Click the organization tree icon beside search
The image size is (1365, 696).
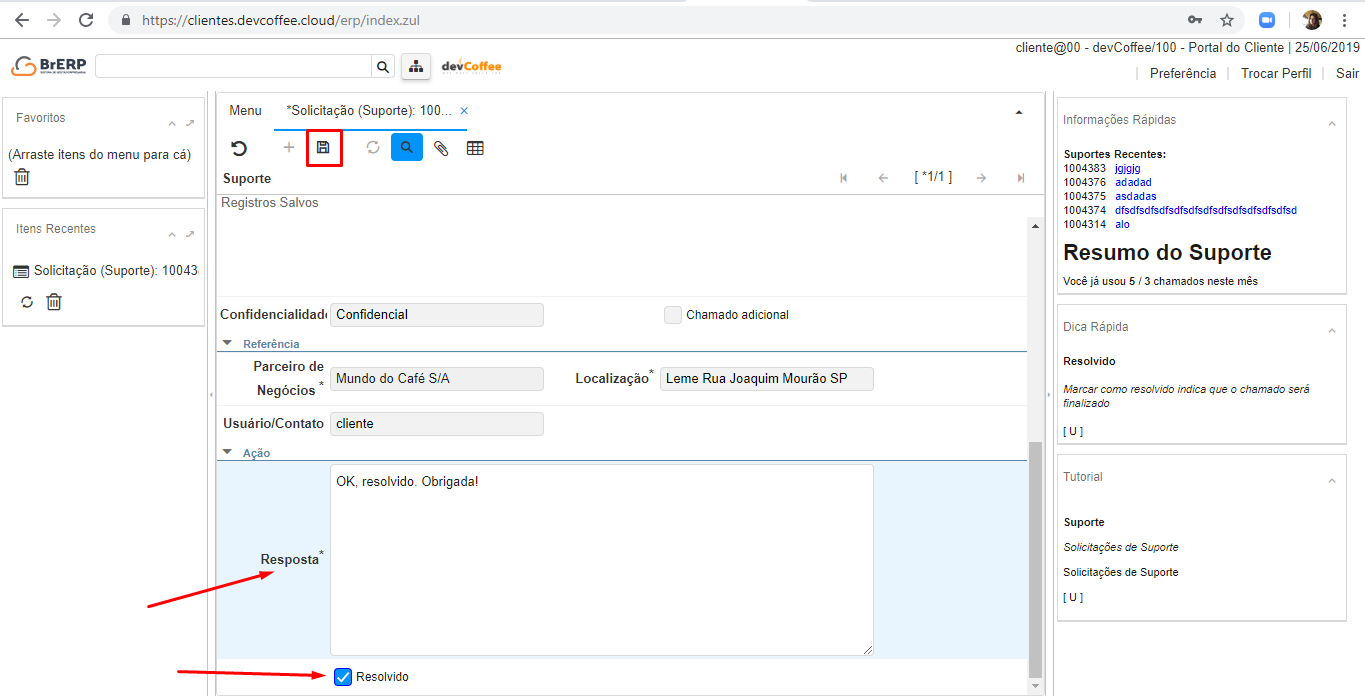pyautogui.click(x=415, y=66)
